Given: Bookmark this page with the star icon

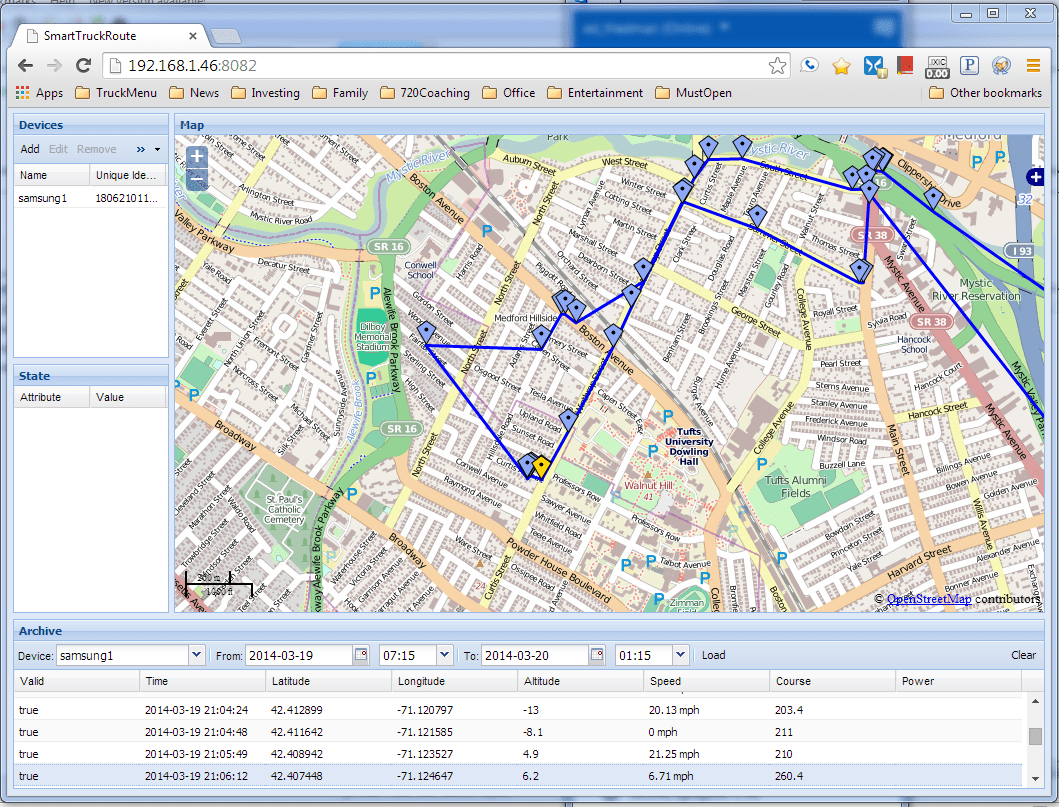Looking at the screenshot, I should (777, 66).
